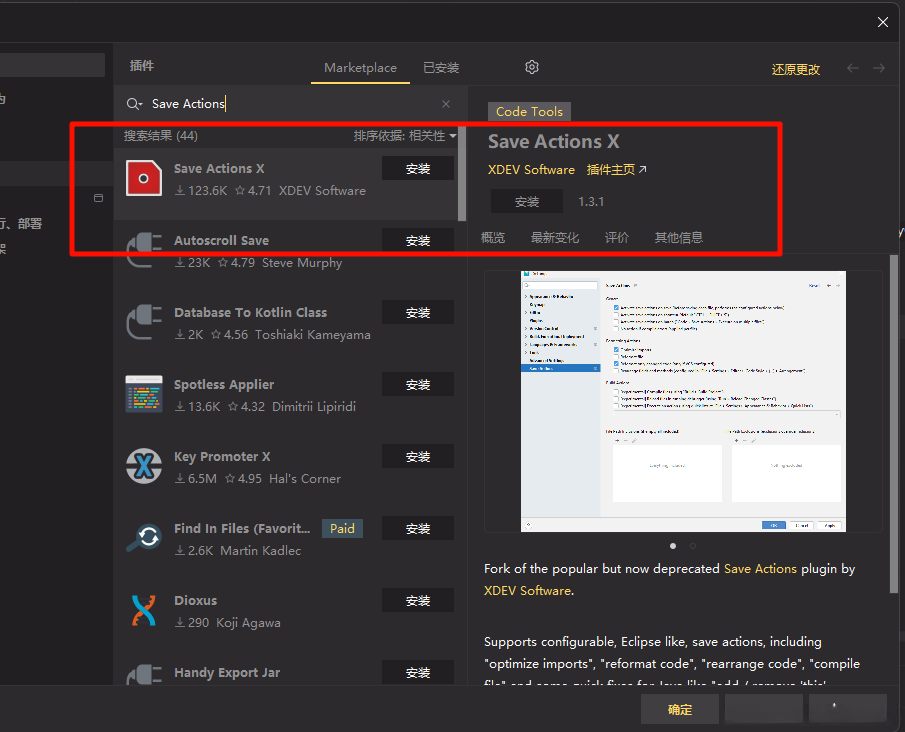The image size is (905, 732).
Task: Click the plugin screenshot thumbnail
Action: [x=683, y=401]
